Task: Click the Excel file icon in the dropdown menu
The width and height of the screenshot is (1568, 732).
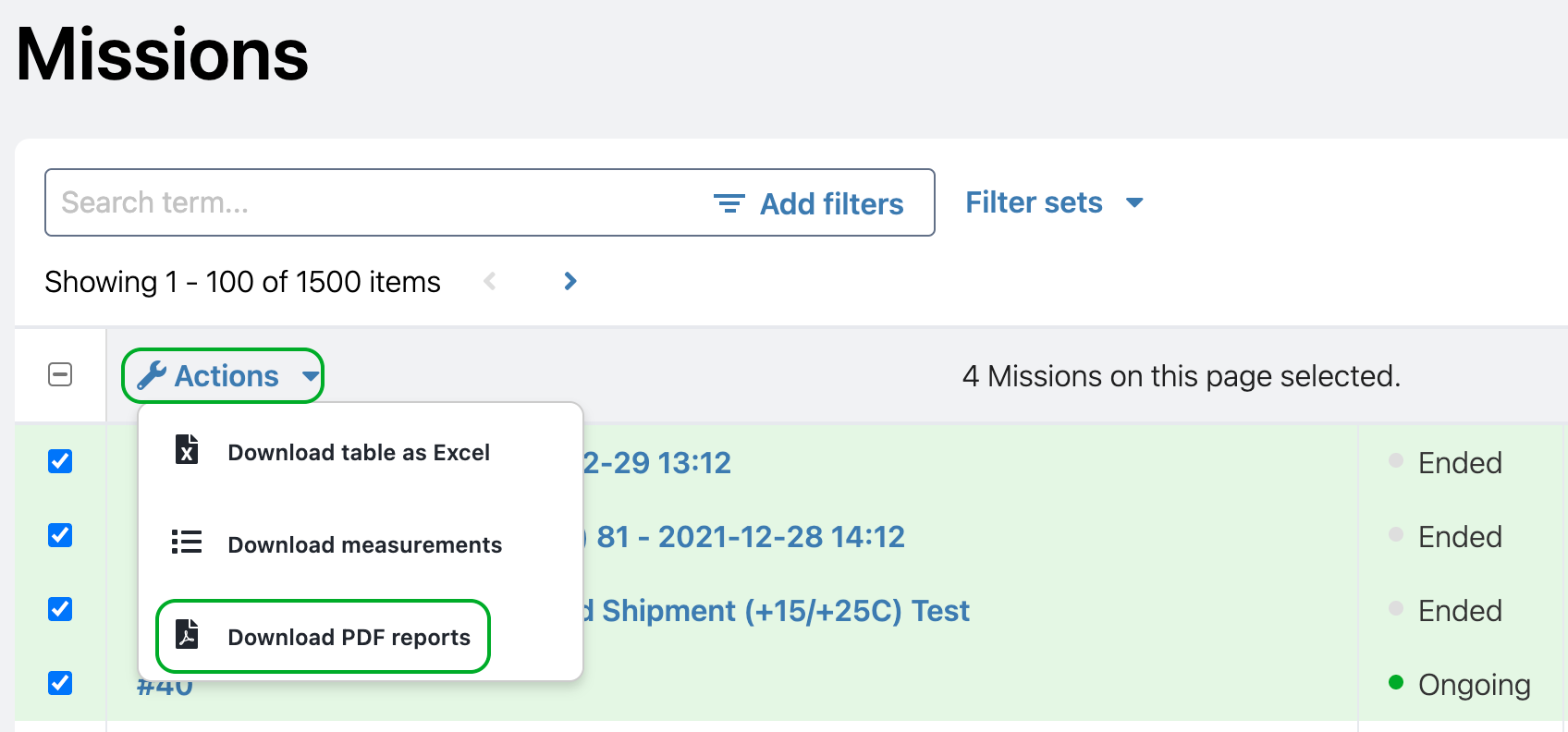Action: point(186,450)
